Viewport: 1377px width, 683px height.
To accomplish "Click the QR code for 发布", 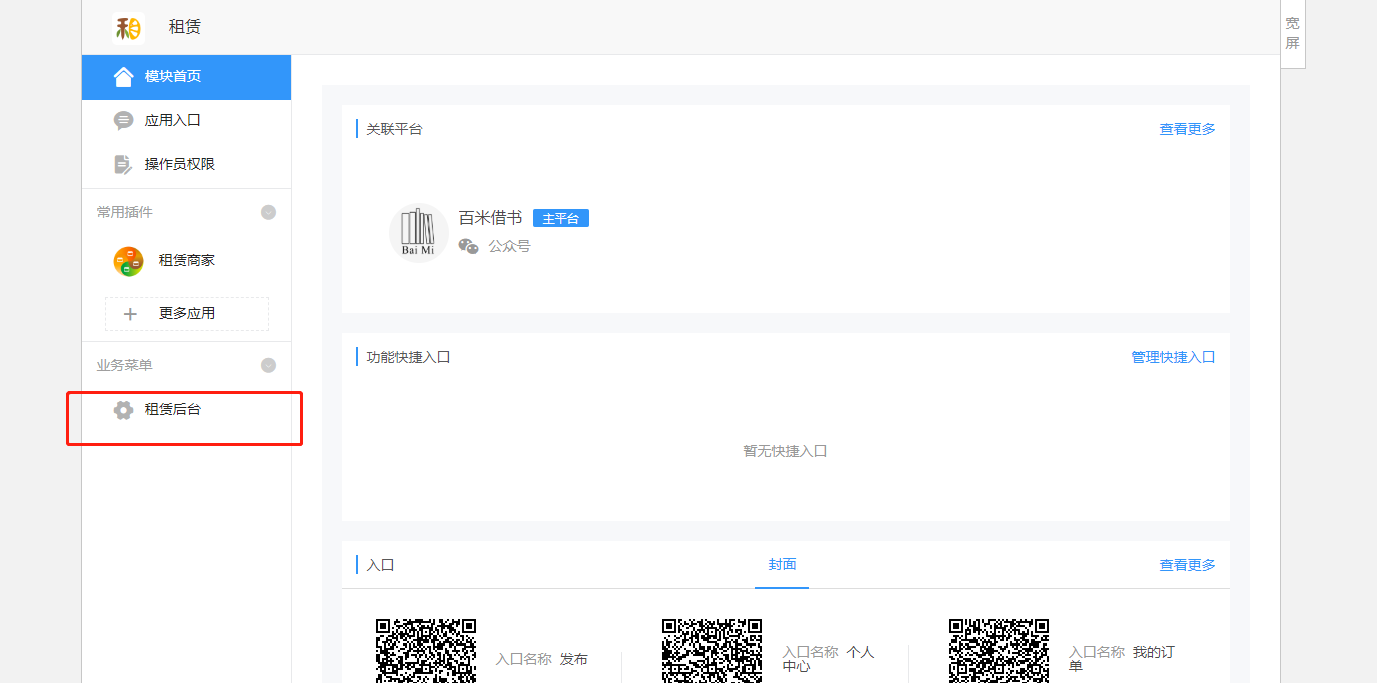I will point(426,651).
